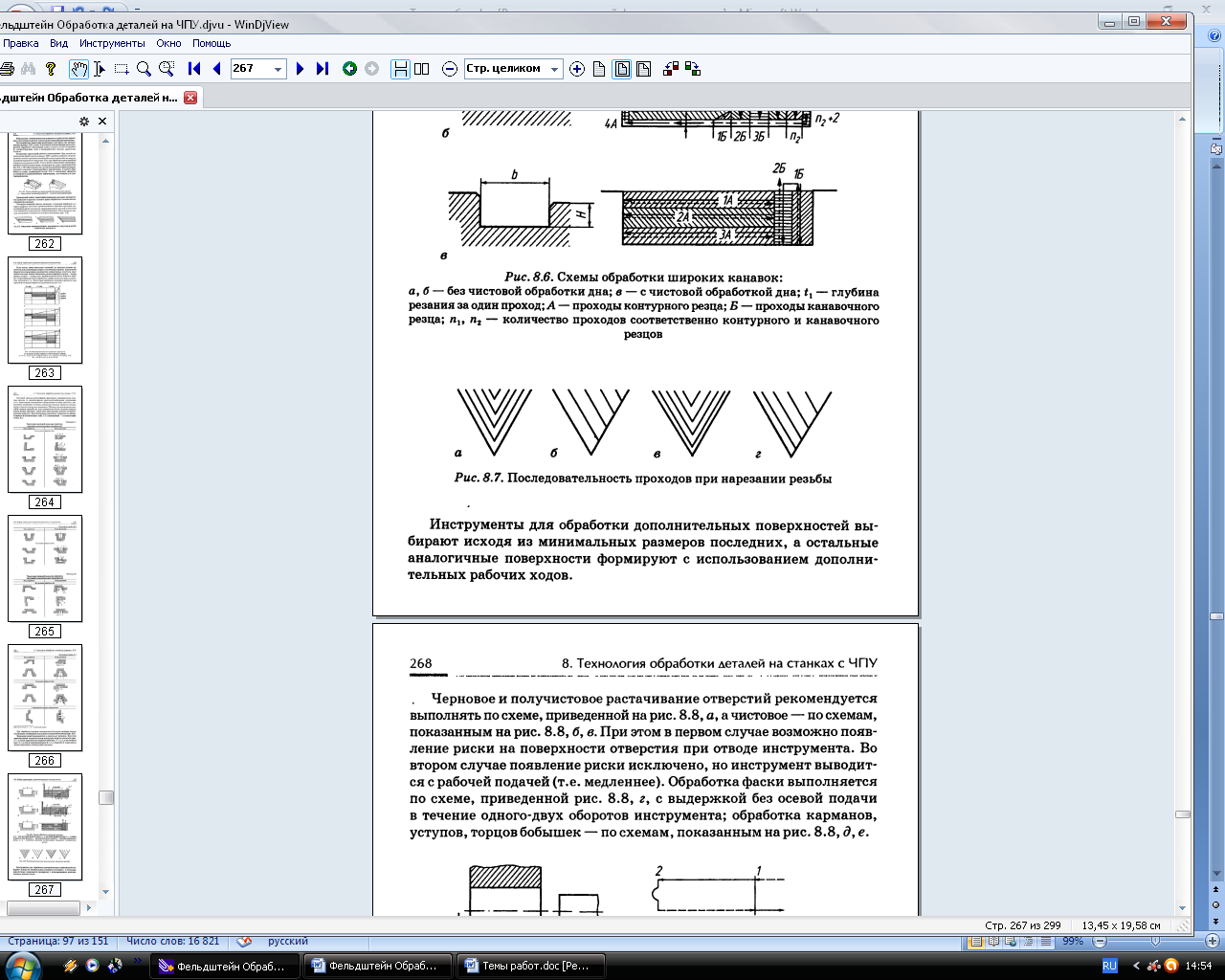1225x980 pixels.
Task: Open the Help question mark icon
Action: tap(51, 69)
